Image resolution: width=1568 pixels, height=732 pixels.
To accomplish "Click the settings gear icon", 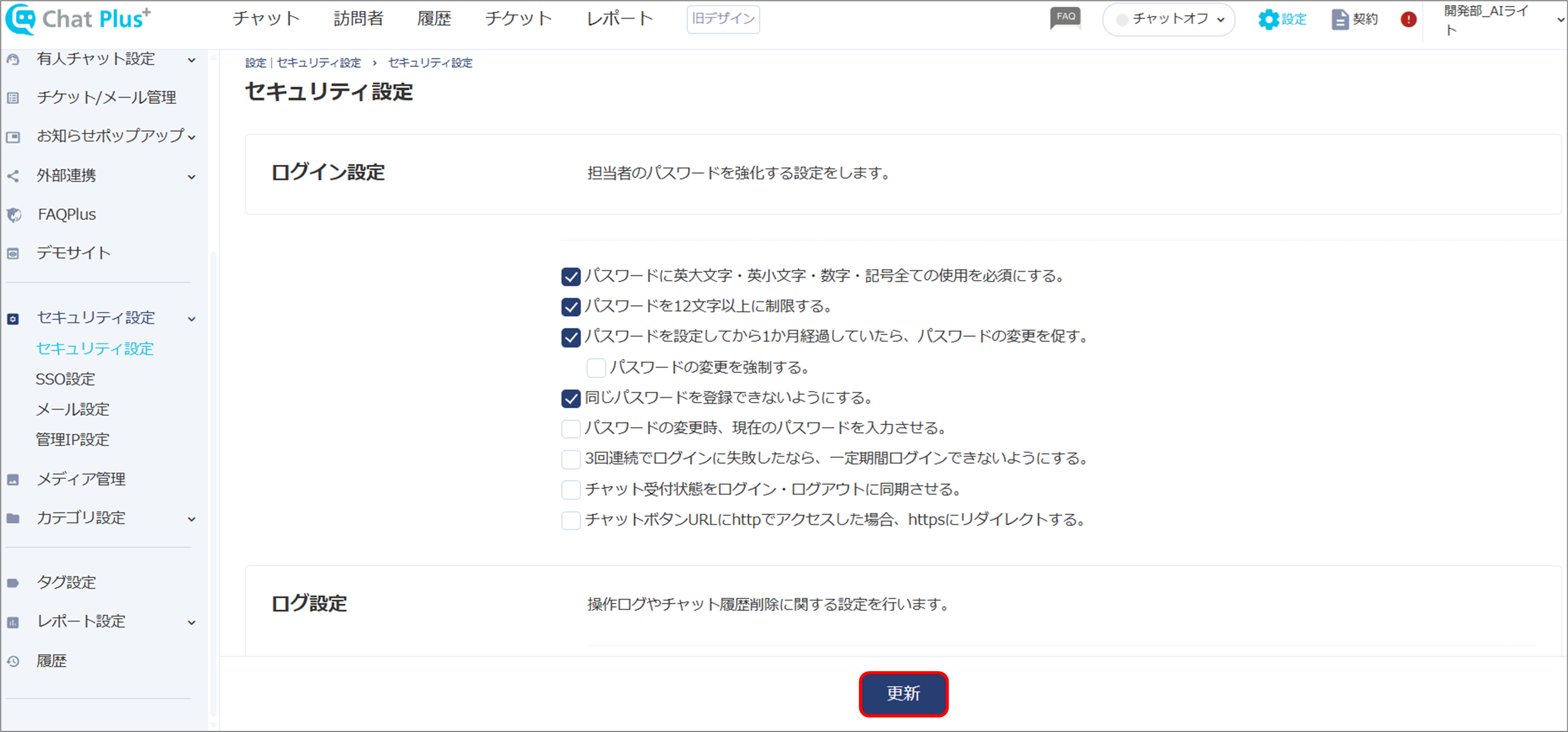I will coord(1269,19).
